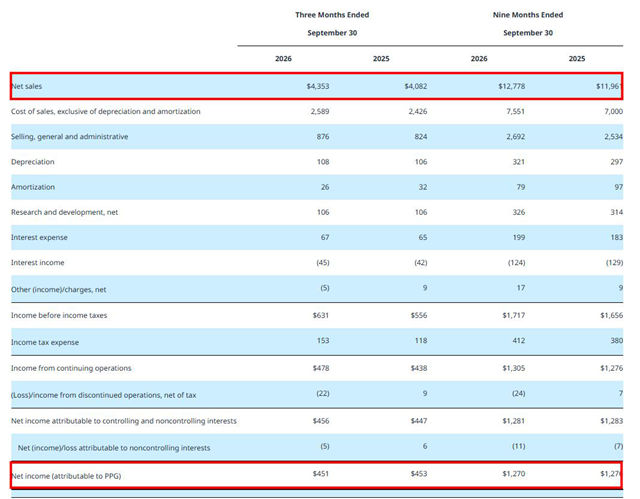Click the $1,305 continuing operations value
Viewport: 640px width, 499px height.
514,368
